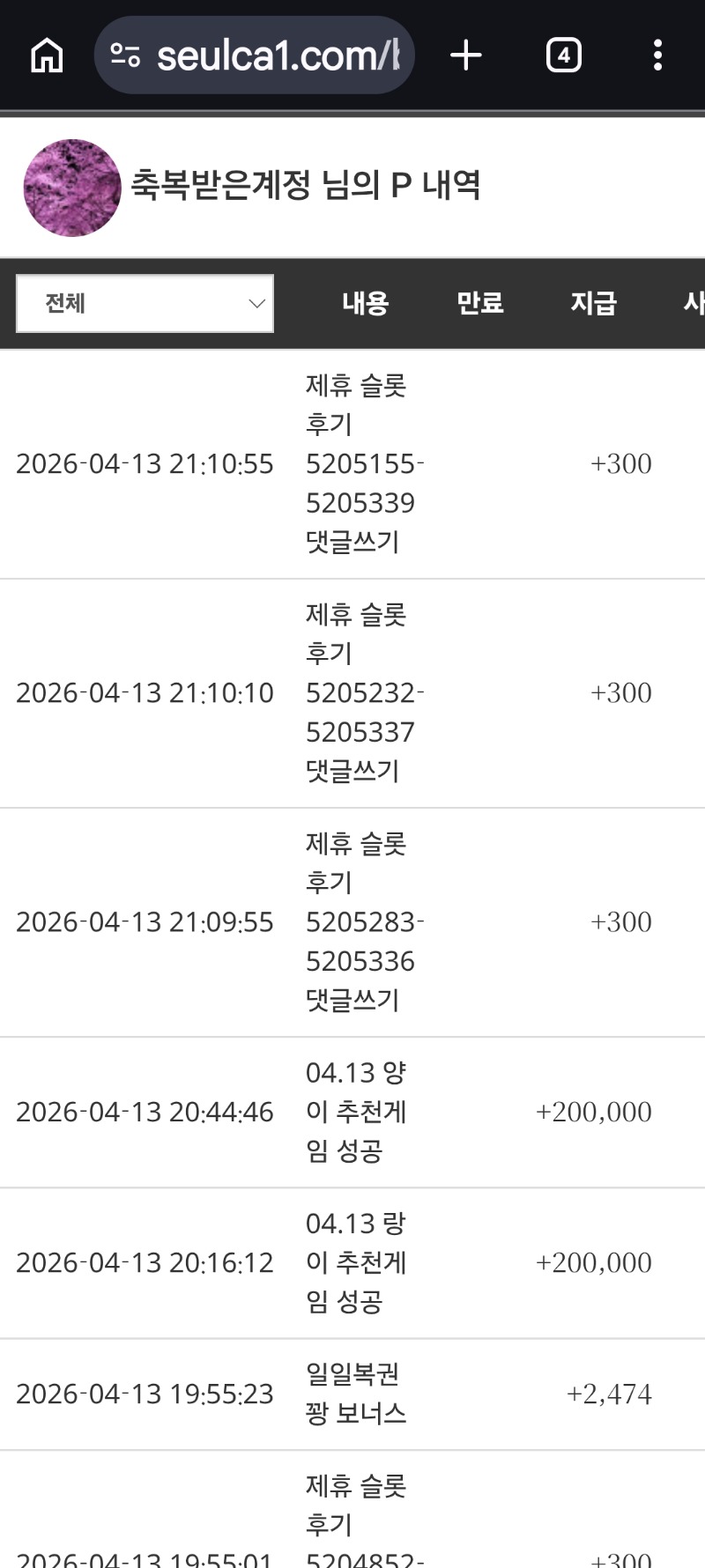Open site info icon in address bar

tap(125, 56)
